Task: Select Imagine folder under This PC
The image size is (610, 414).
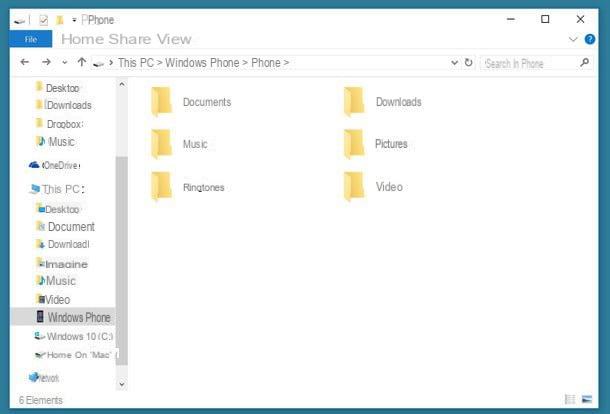Action: 62,264
